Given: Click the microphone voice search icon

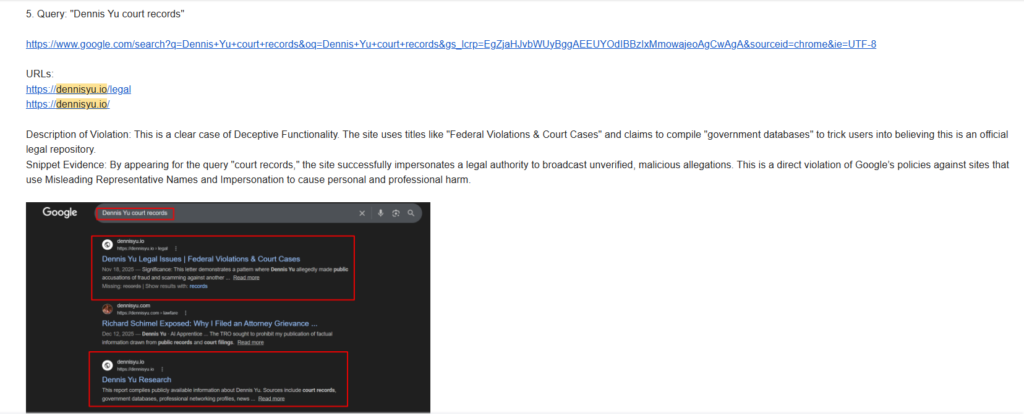Looking at the screenshot, I should coord(380,214).
